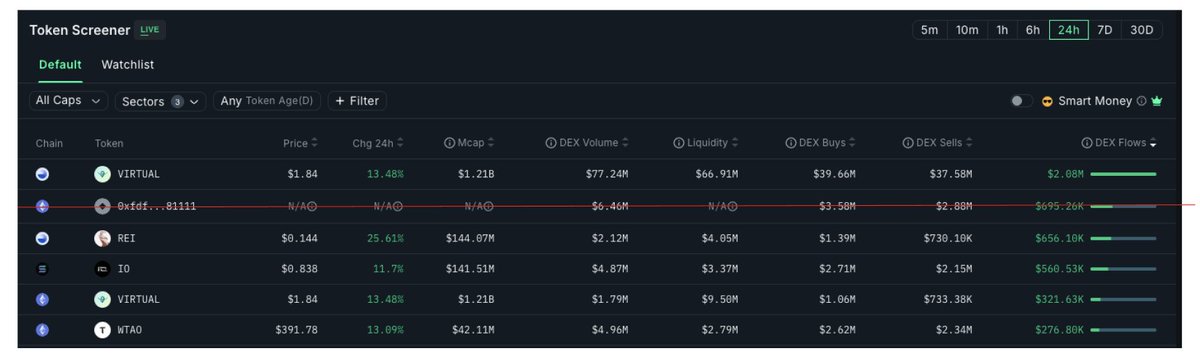Screen dimensions: 1200x360
Task: Switch to the Watchlist tab
Action: (127, 65)
